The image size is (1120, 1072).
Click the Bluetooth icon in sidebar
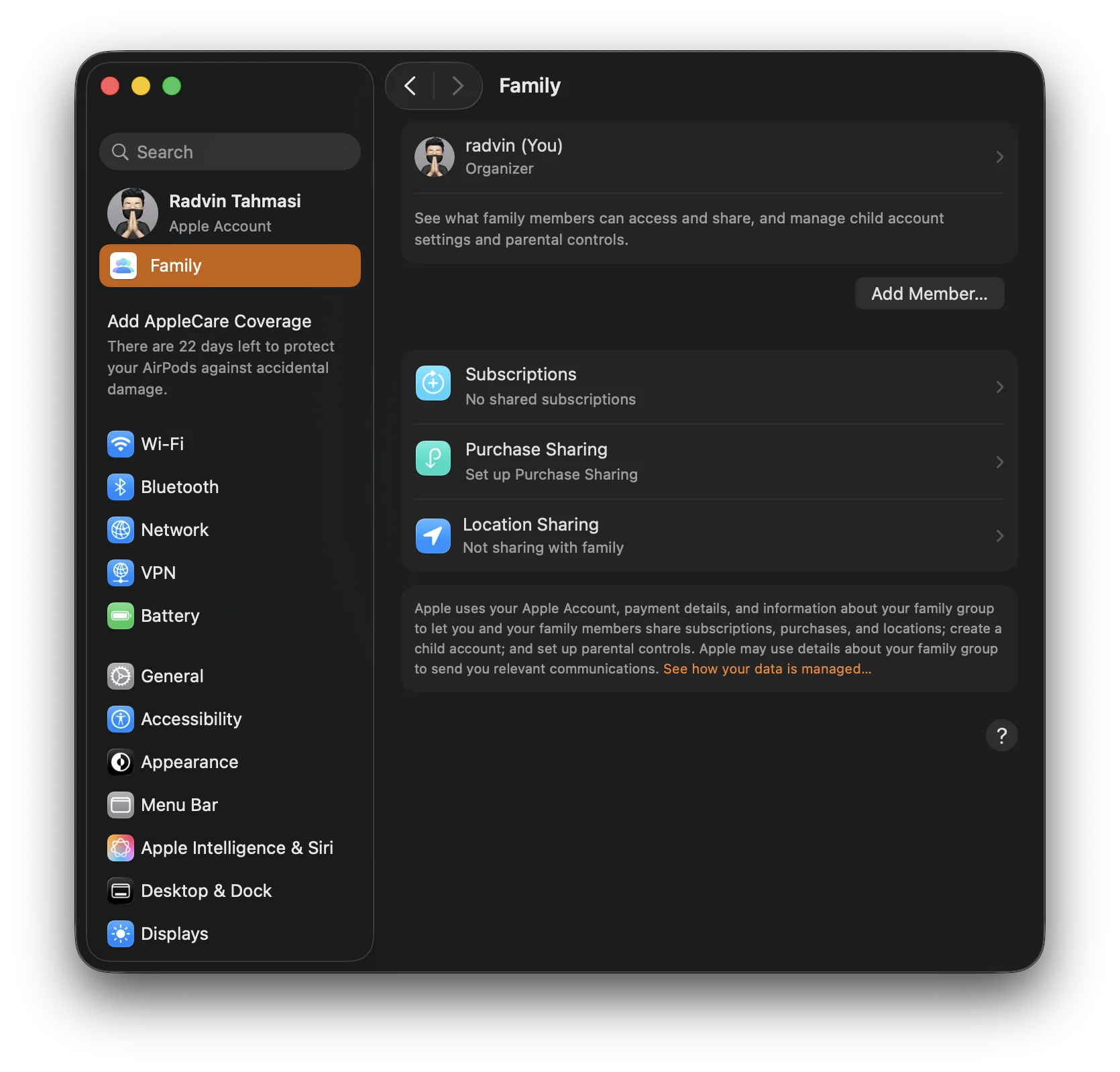click(x=121, y=487)
